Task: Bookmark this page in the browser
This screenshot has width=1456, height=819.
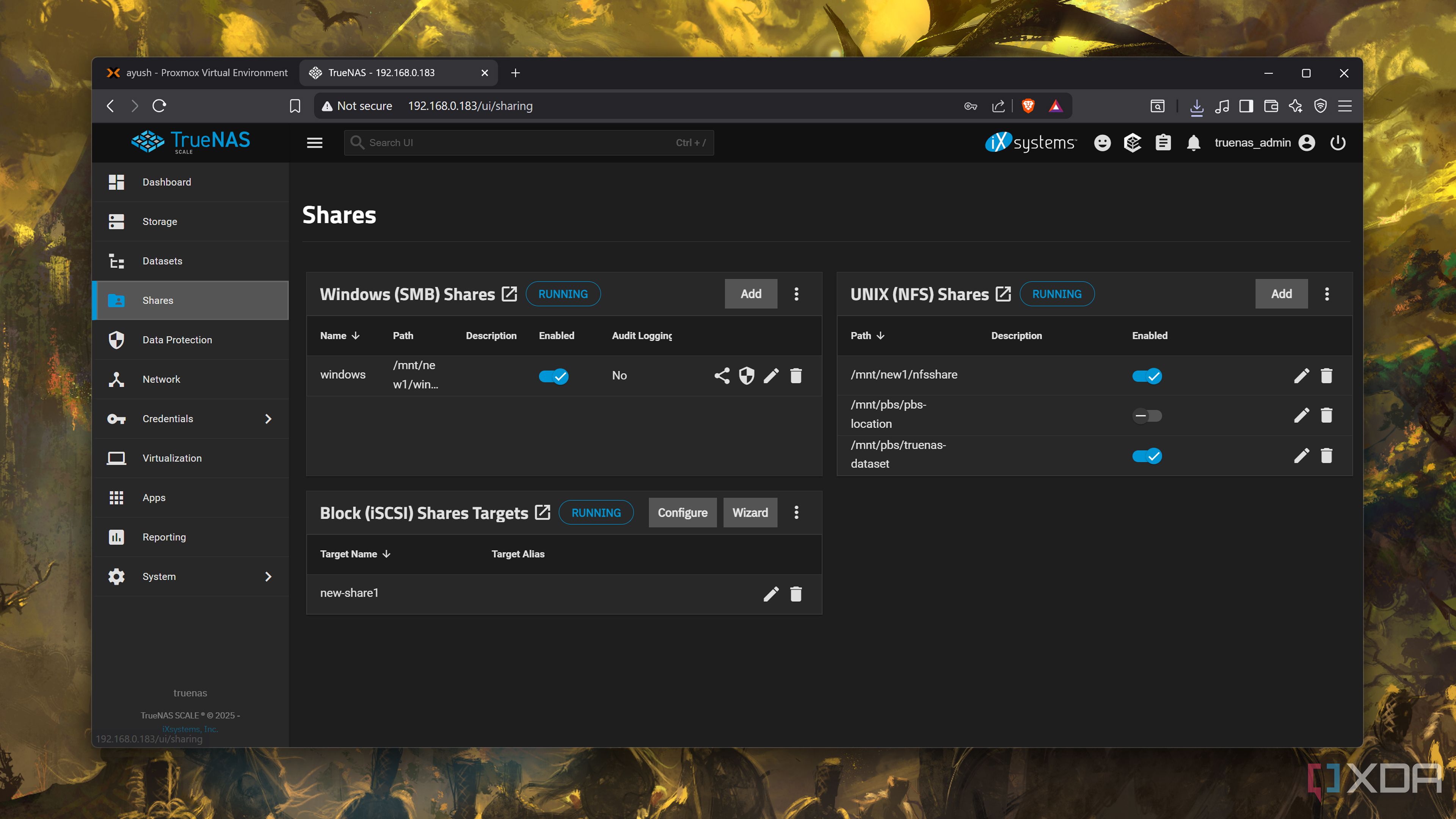Action: pos(295,106)
